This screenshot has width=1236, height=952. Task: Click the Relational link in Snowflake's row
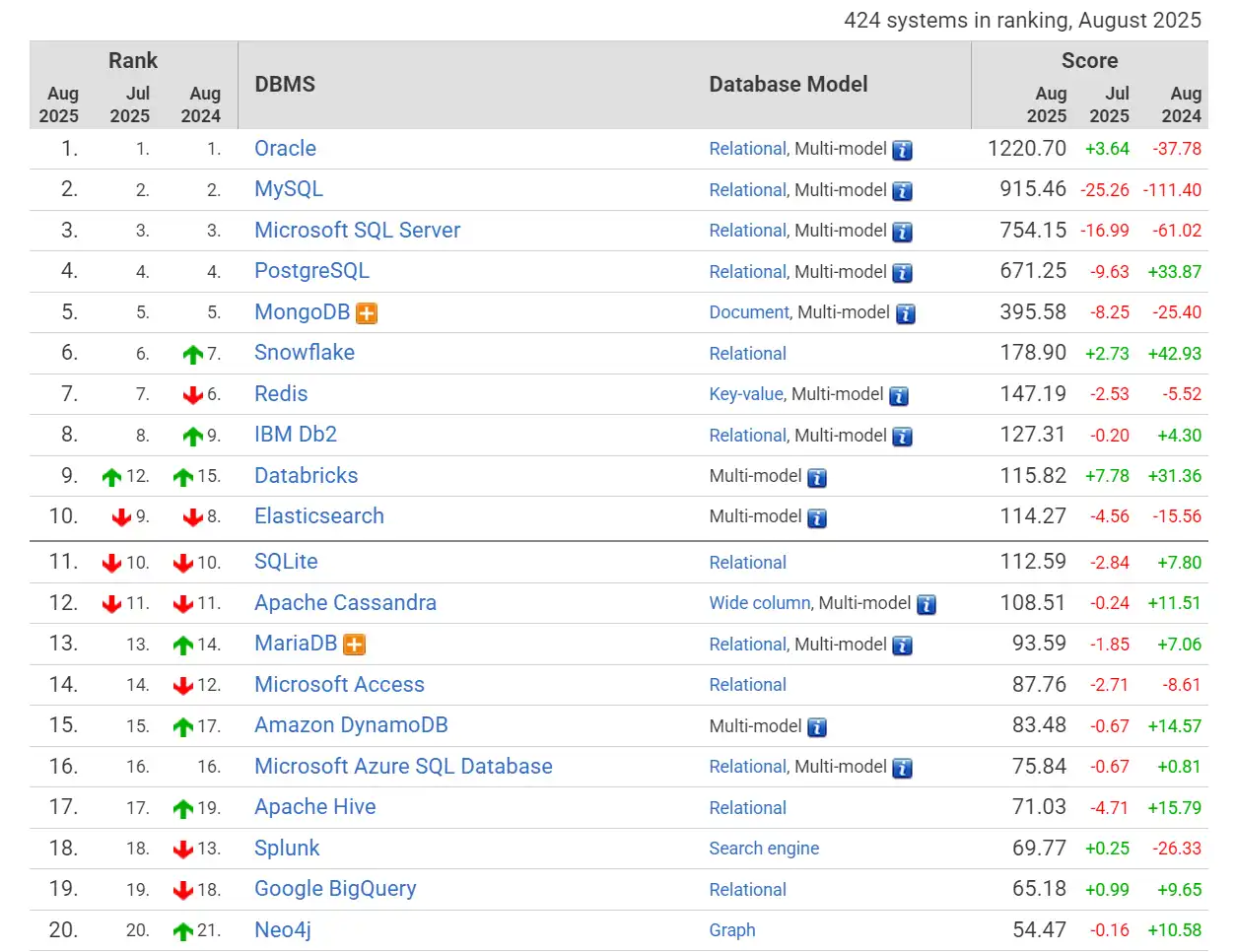[747, 354]
